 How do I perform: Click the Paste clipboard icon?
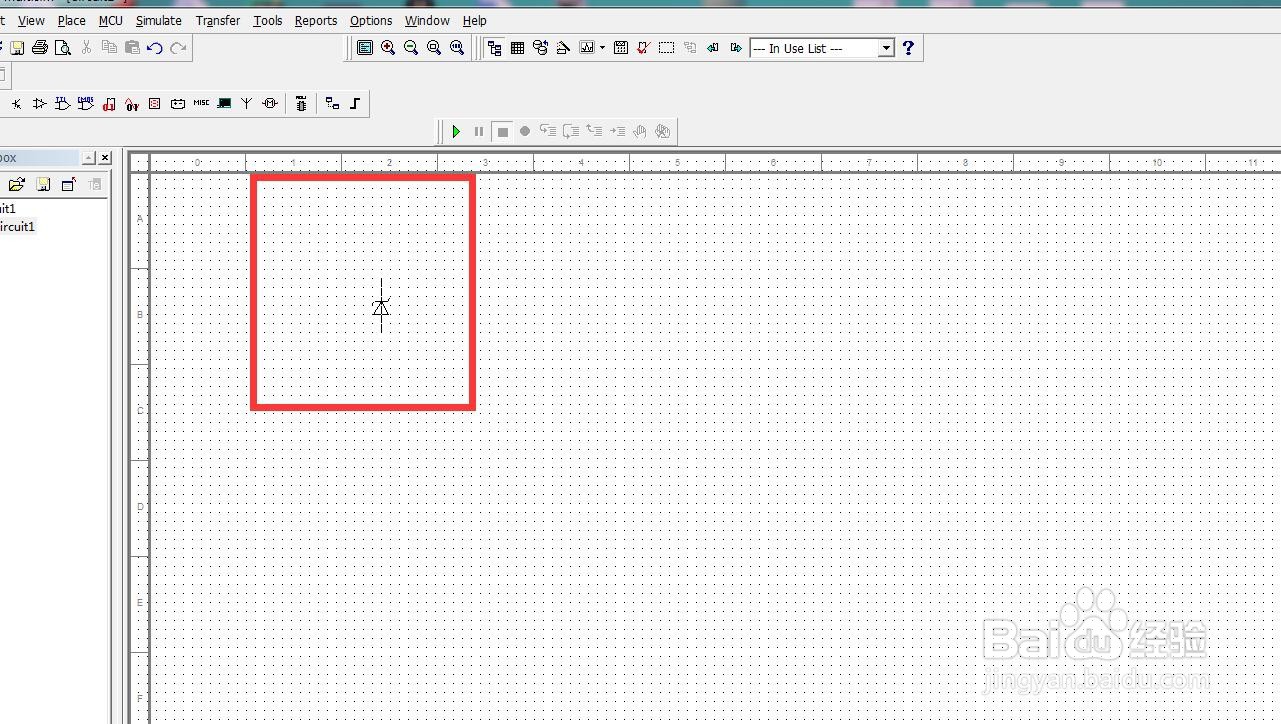pos(132,48)
